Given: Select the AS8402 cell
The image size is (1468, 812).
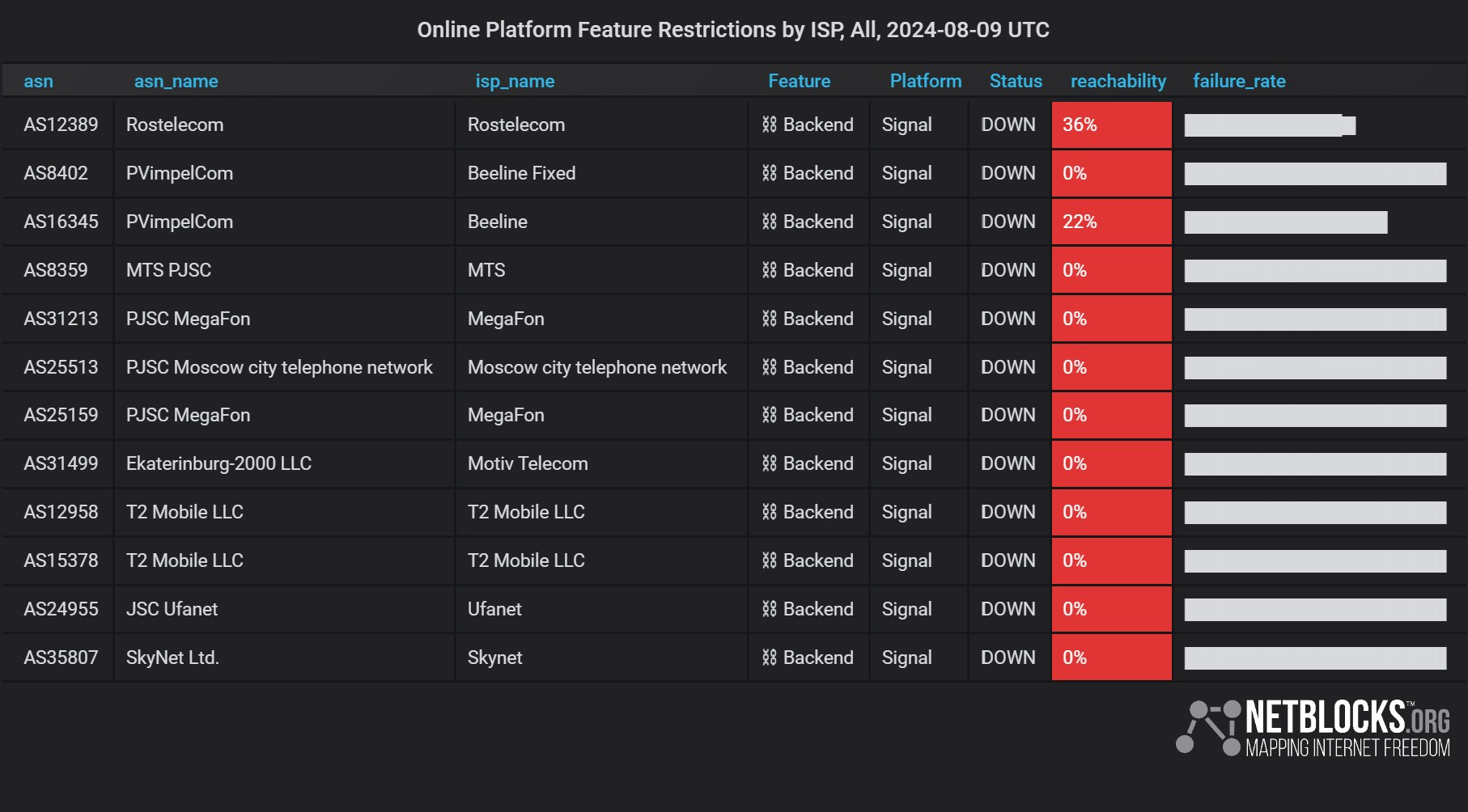Looking at the screenshot, I should [57, 173].
